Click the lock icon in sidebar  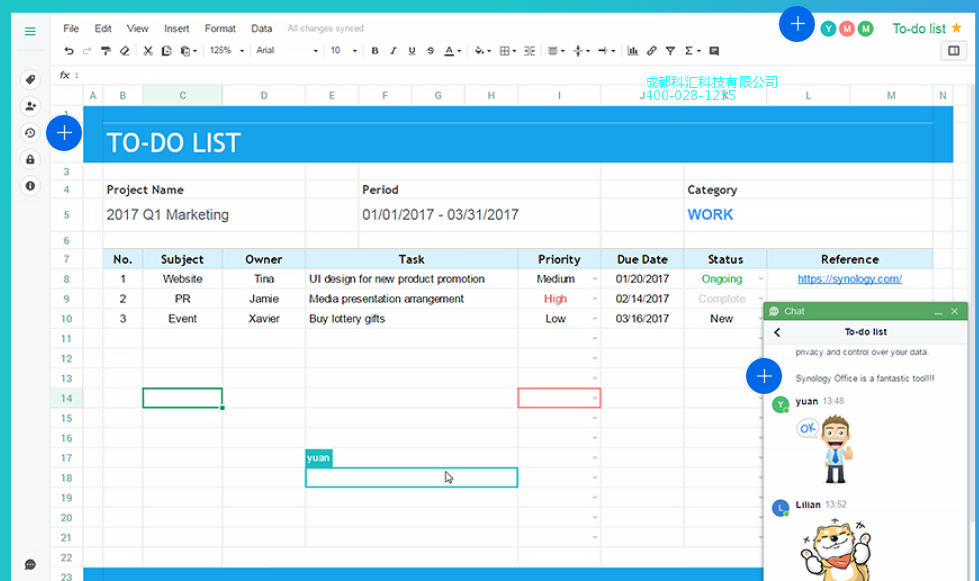[x=30, y=159]
